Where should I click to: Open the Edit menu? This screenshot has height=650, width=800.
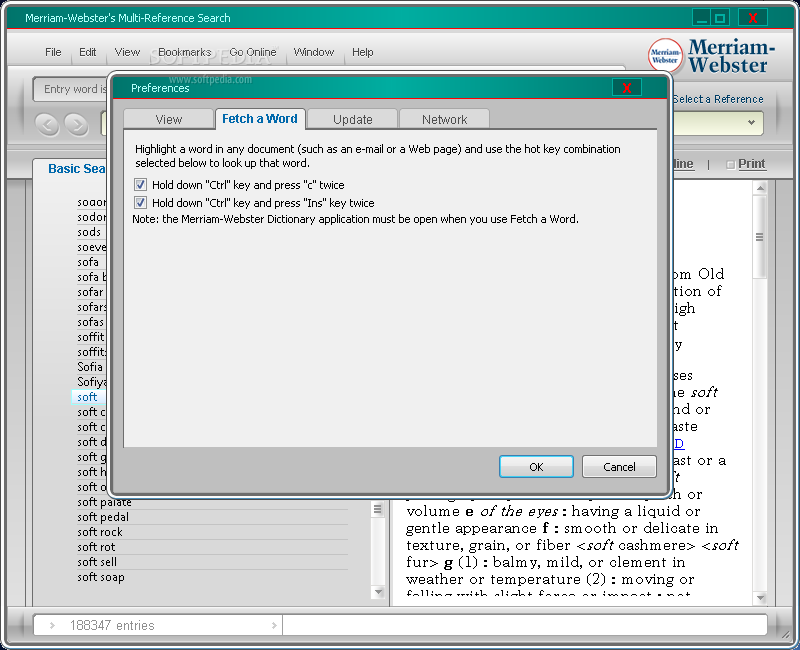tap(87, 52)
